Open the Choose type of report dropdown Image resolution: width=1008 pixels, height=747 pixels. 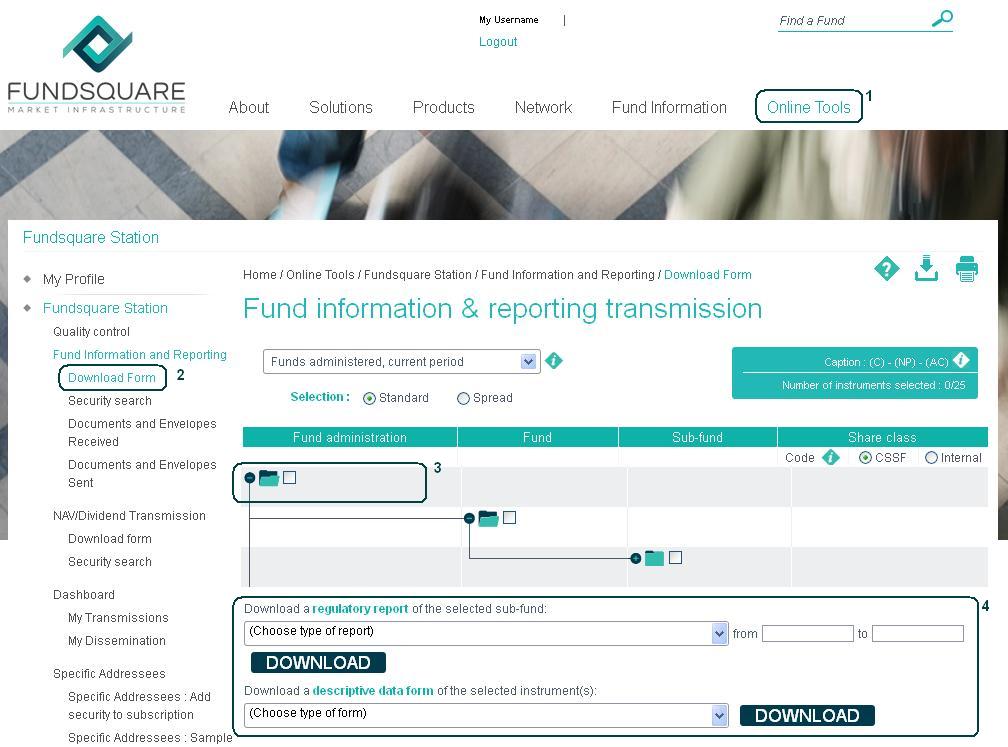point(486,633)
